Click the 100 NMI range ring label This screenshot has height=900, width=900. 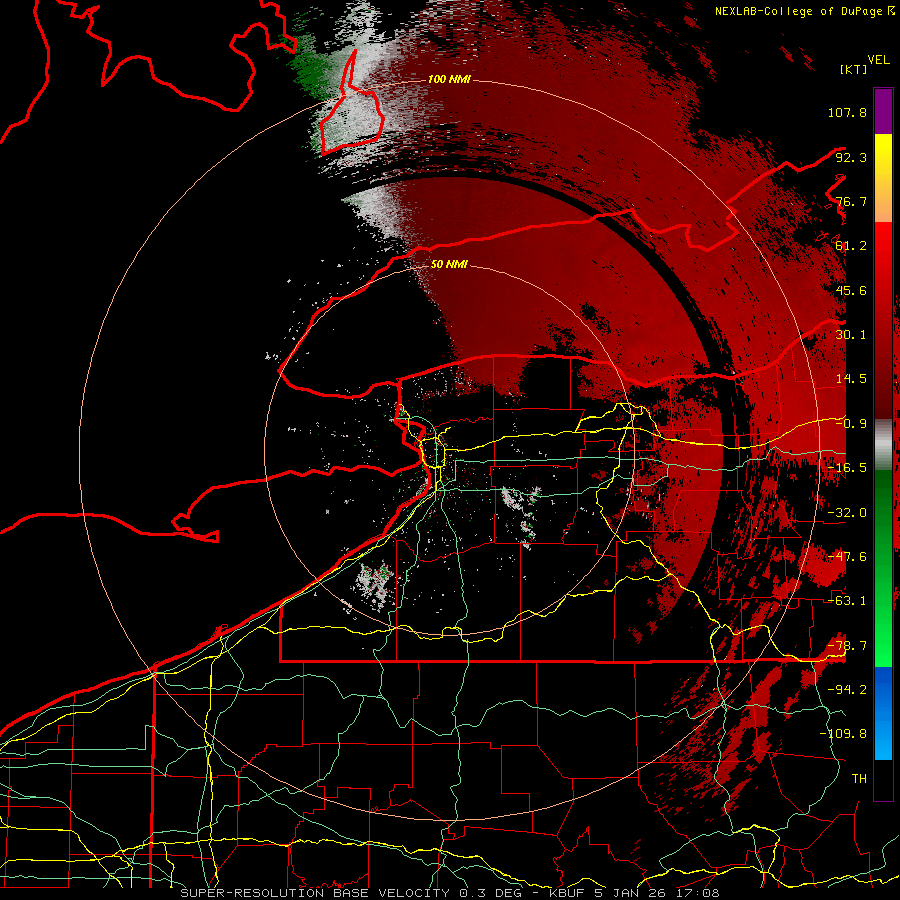tap(449, 79)
